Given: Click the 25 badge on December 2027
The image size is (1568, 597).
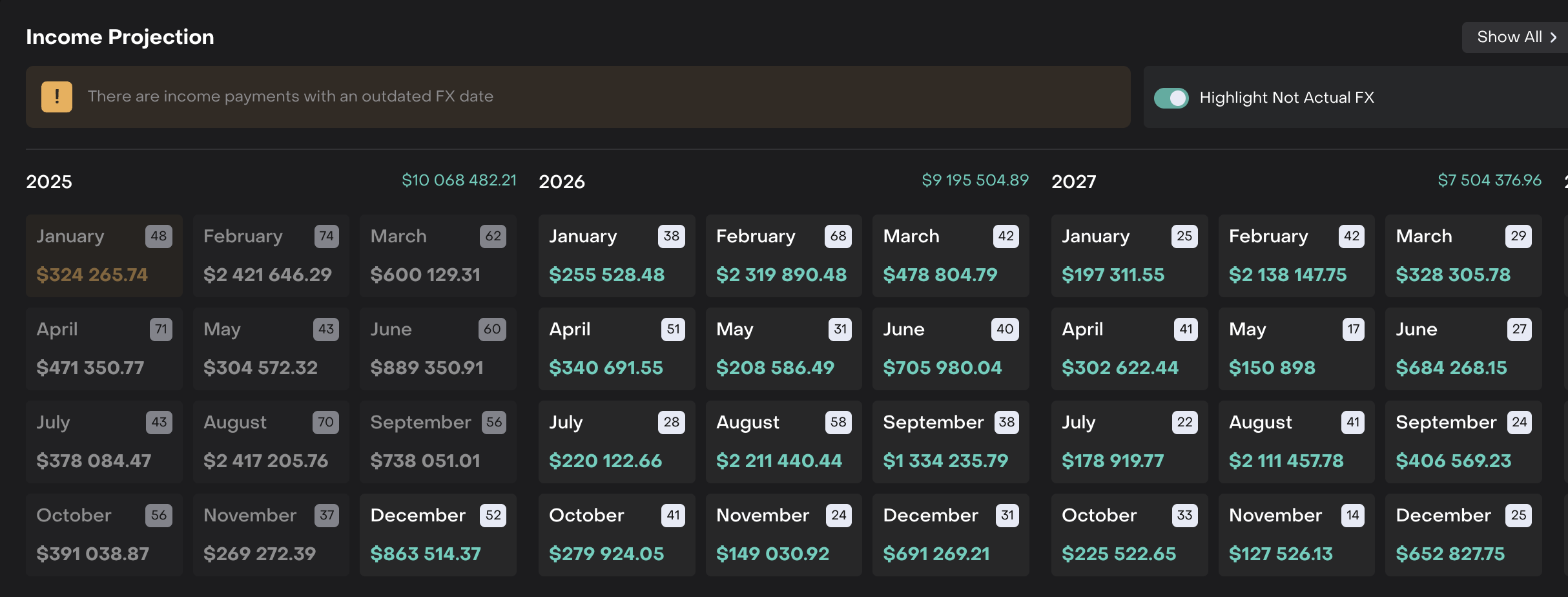Looking at the screenshot, I should coord(1518,516).
